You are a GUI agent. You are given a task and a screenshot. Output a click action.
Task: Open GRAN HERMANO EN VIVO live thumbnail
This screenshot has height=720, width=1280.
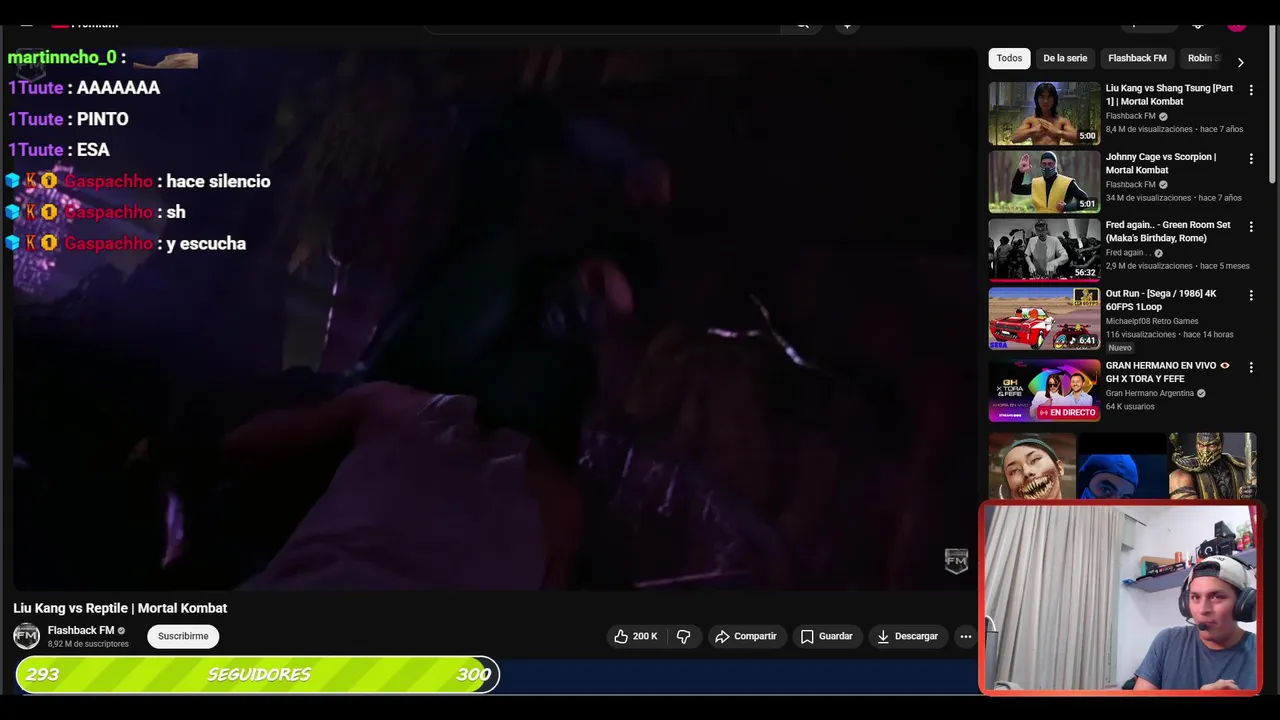click(1044, 390)
